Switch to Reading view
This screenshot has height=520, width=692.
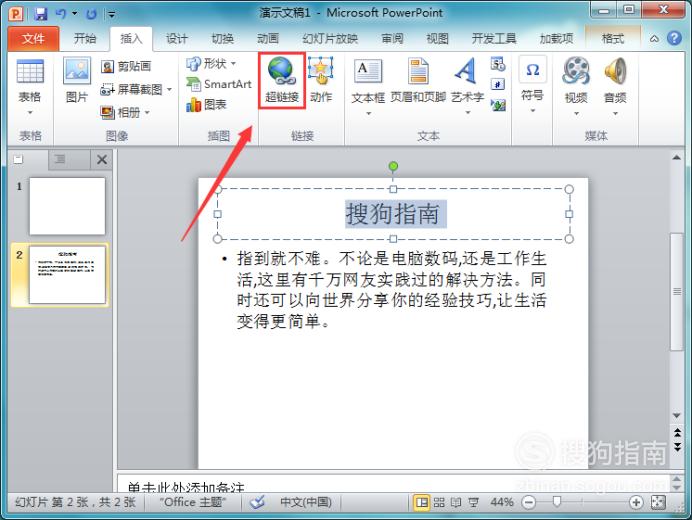pos(456,502)
